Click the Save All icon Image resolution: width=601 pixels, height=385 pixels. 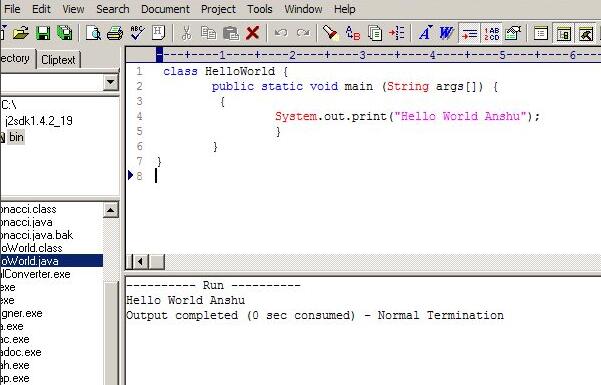point(65,33)
